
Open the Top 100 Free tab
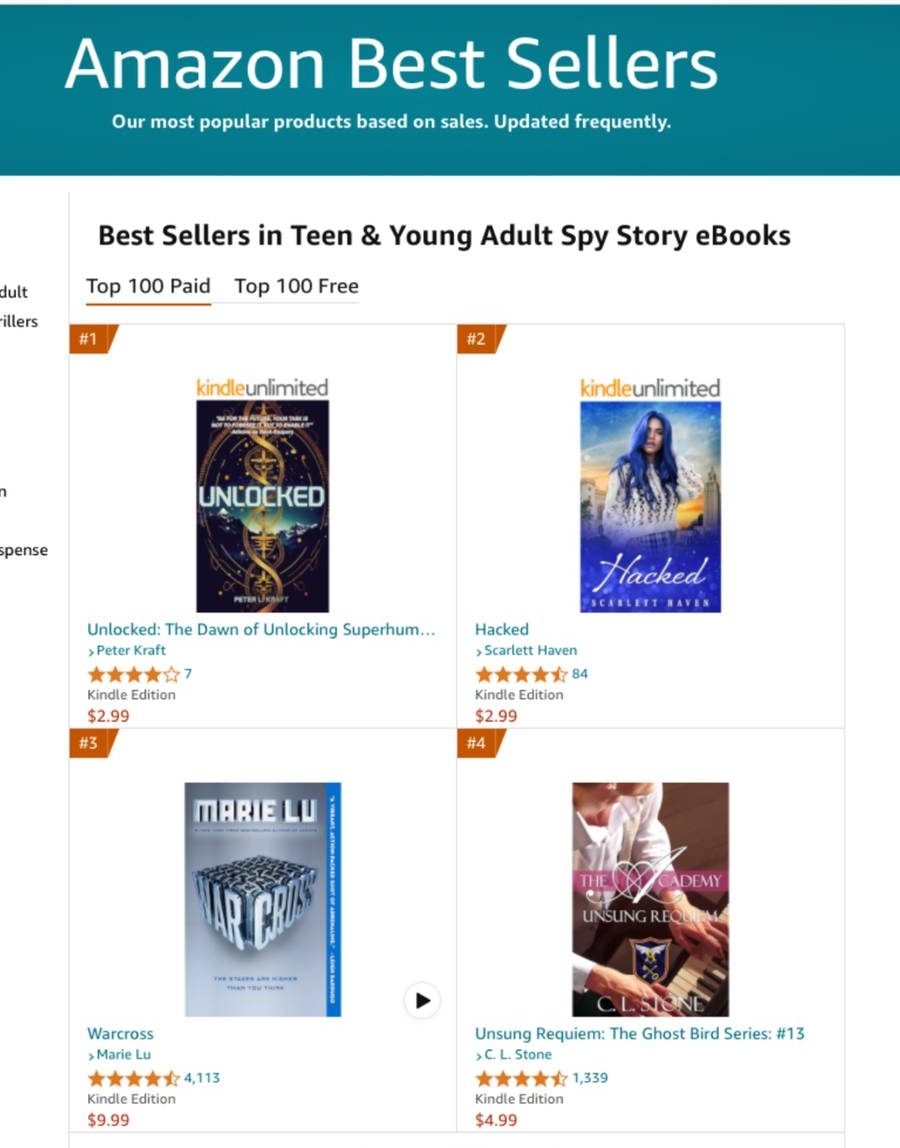tap(296, 287)
